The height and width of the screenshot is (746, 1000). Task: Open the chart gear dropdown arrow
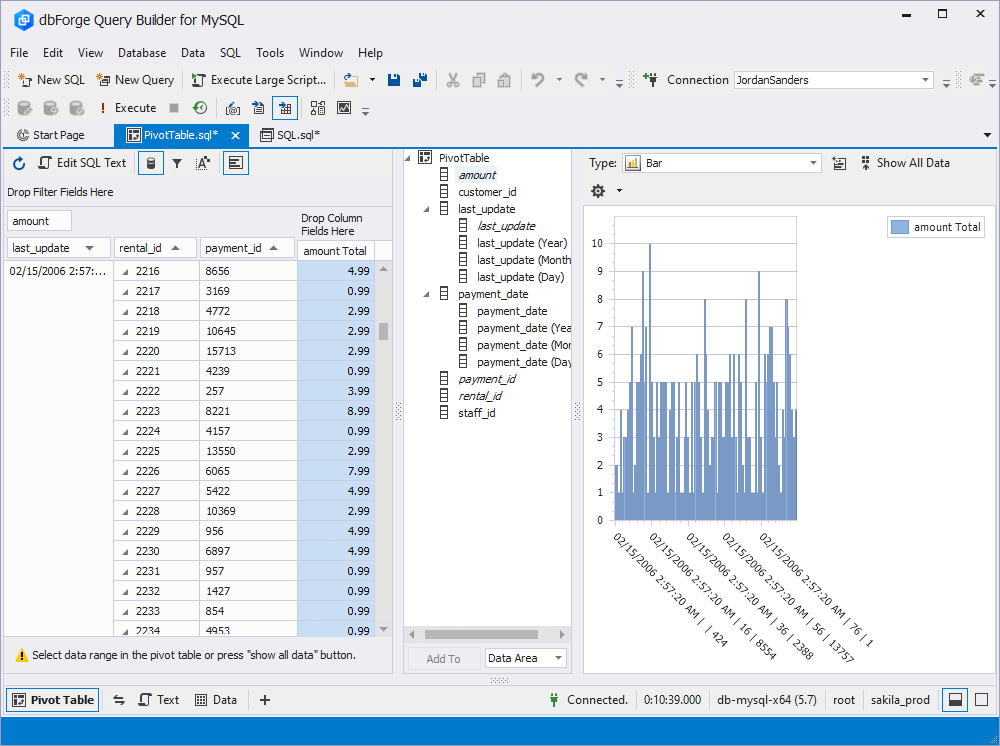(619, 191)
